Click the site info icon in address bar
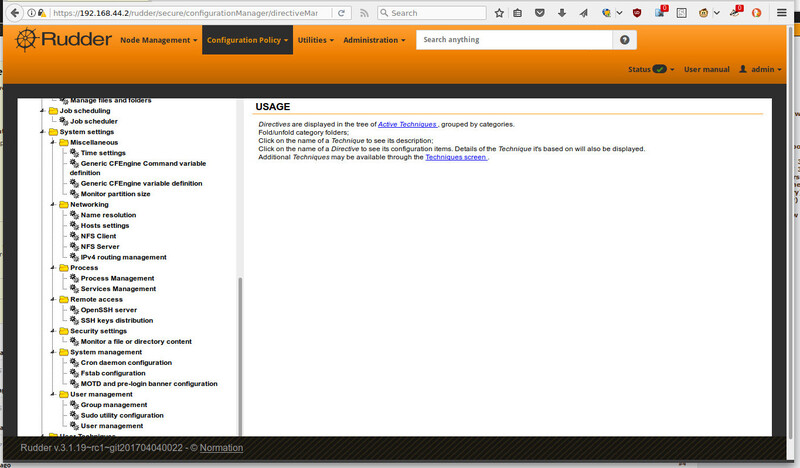The width and height of the screenshot is (800, 468). pos(32,13)
